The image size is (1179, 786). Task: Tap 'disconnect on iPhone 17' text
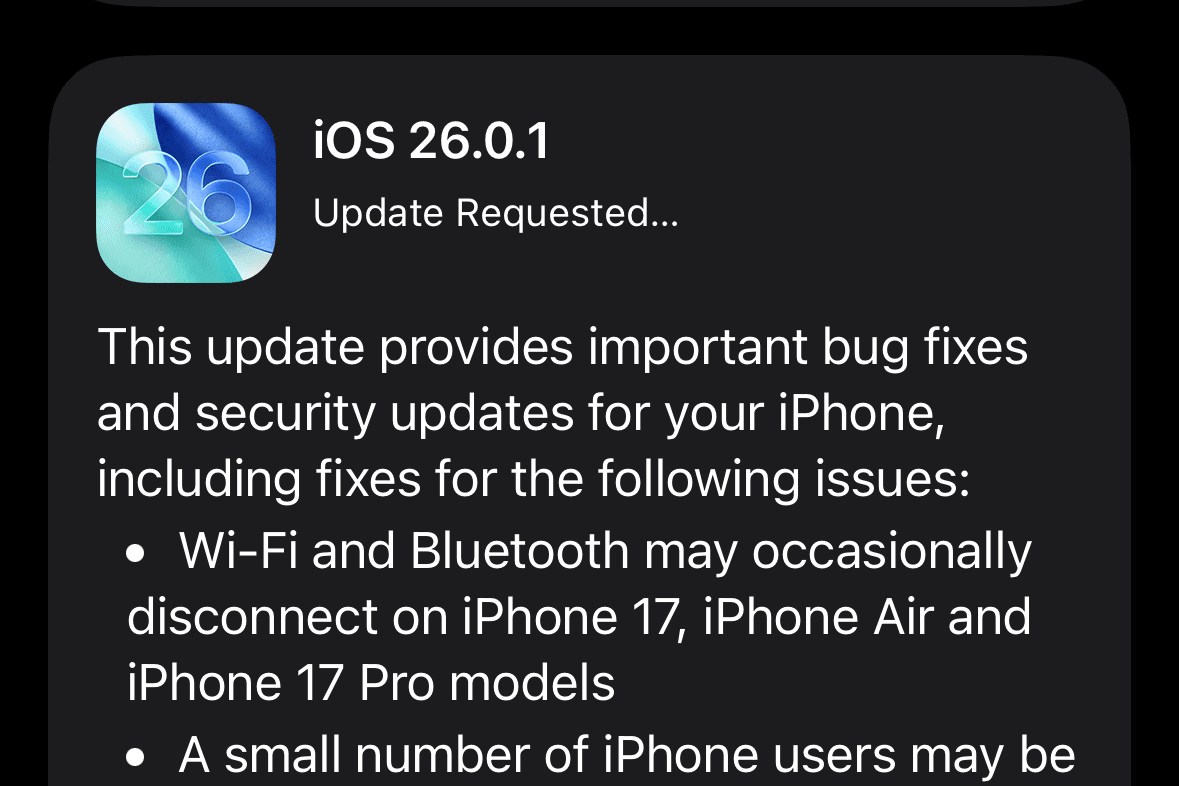402,617
